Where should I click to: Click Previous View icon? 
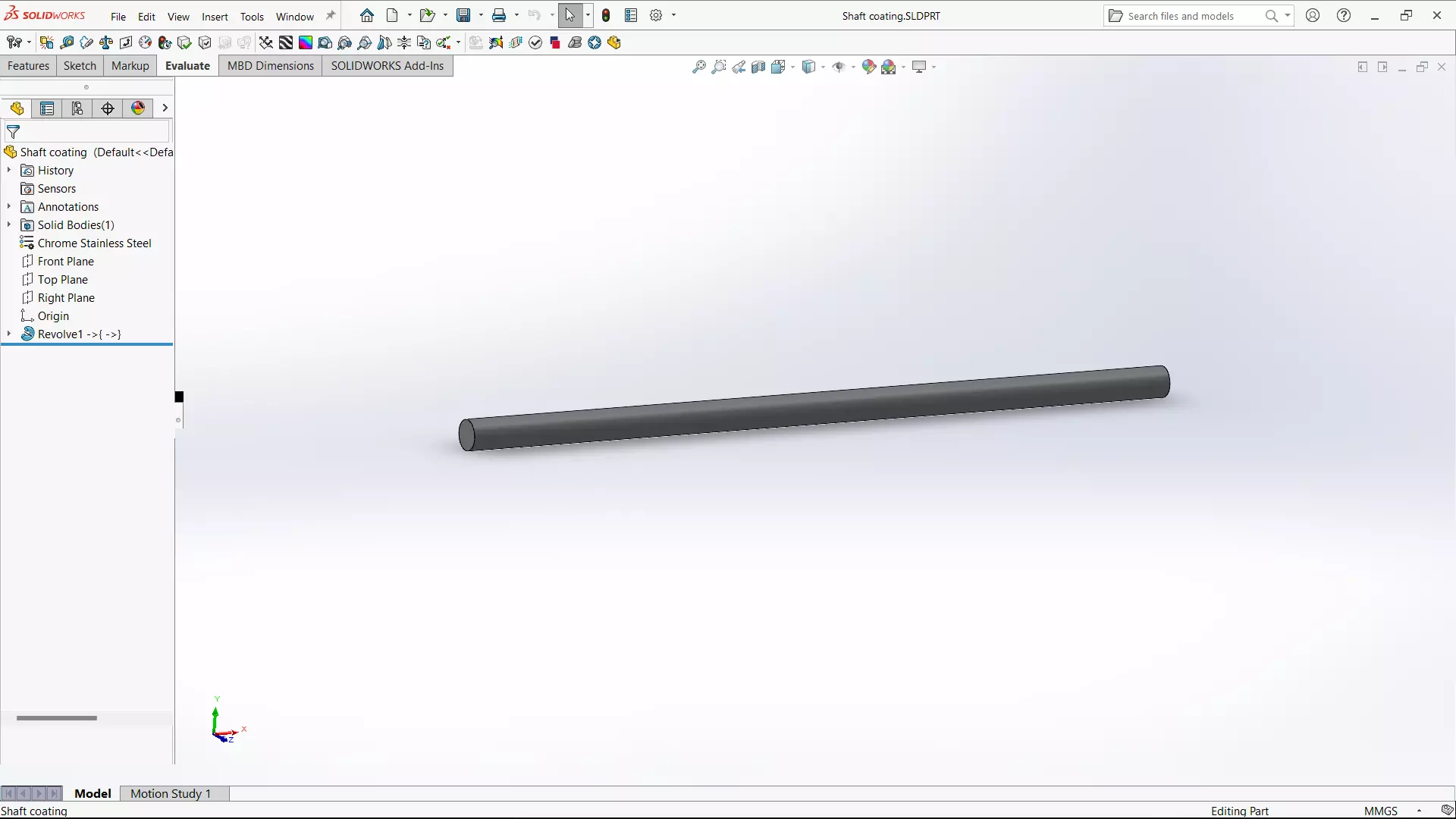pyautogui.click(x=739, y=67)
